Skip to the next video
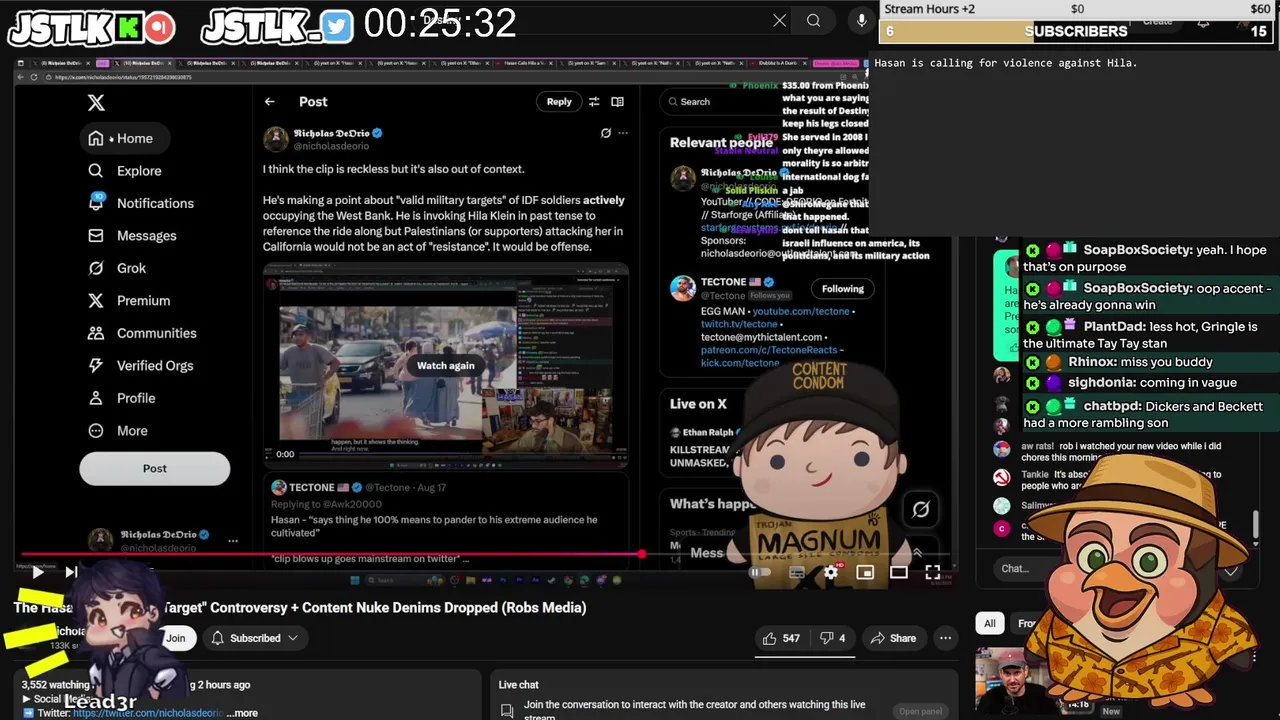The height and width of the screenshot is (720, 1280). (71, 572)
